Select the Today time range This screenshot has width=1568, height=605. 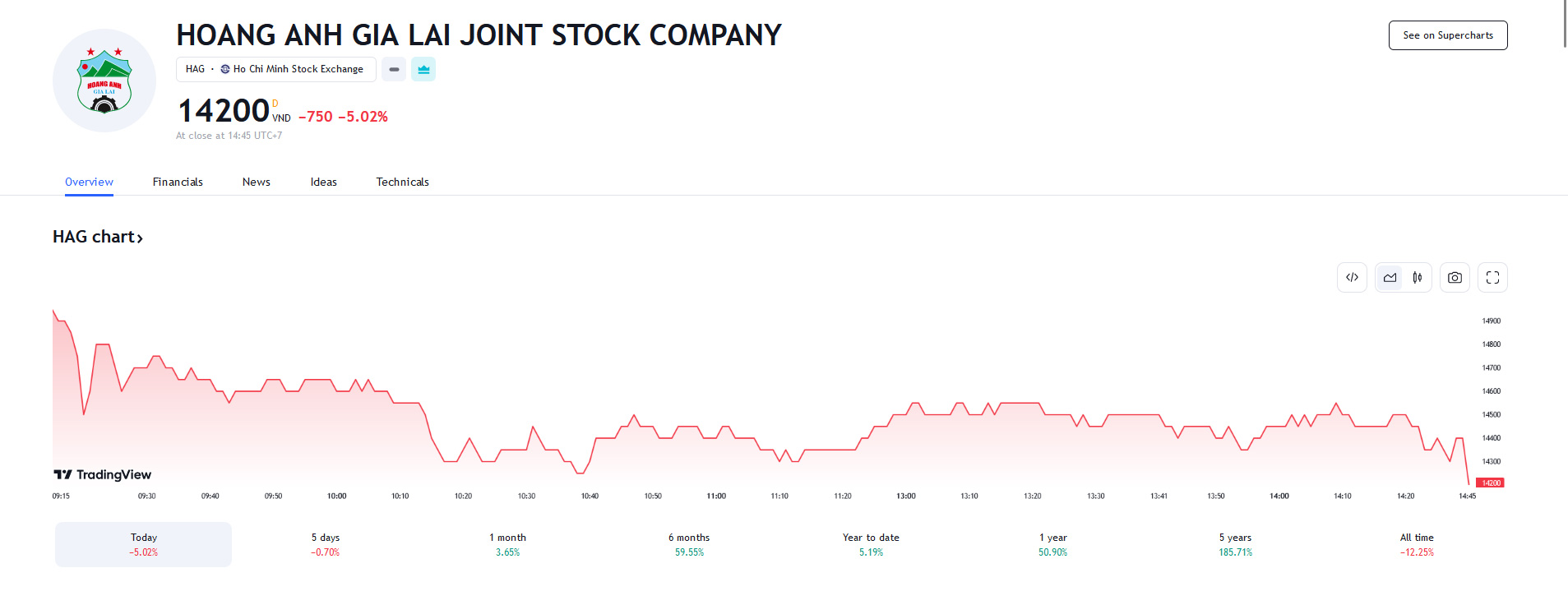(143, 544)
